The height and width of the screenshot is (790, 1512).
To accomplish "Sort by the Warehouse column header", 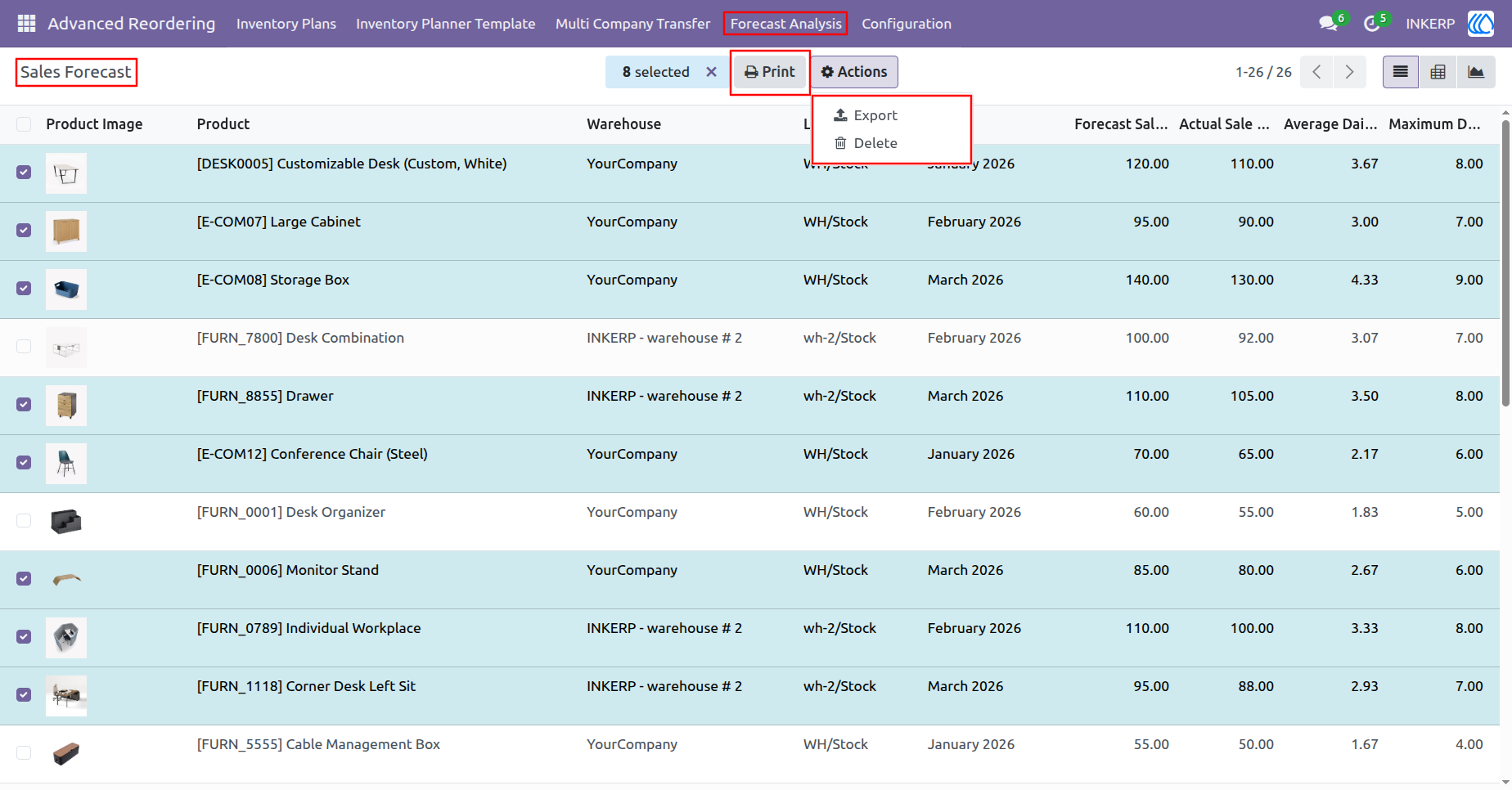I will point(623,124).
